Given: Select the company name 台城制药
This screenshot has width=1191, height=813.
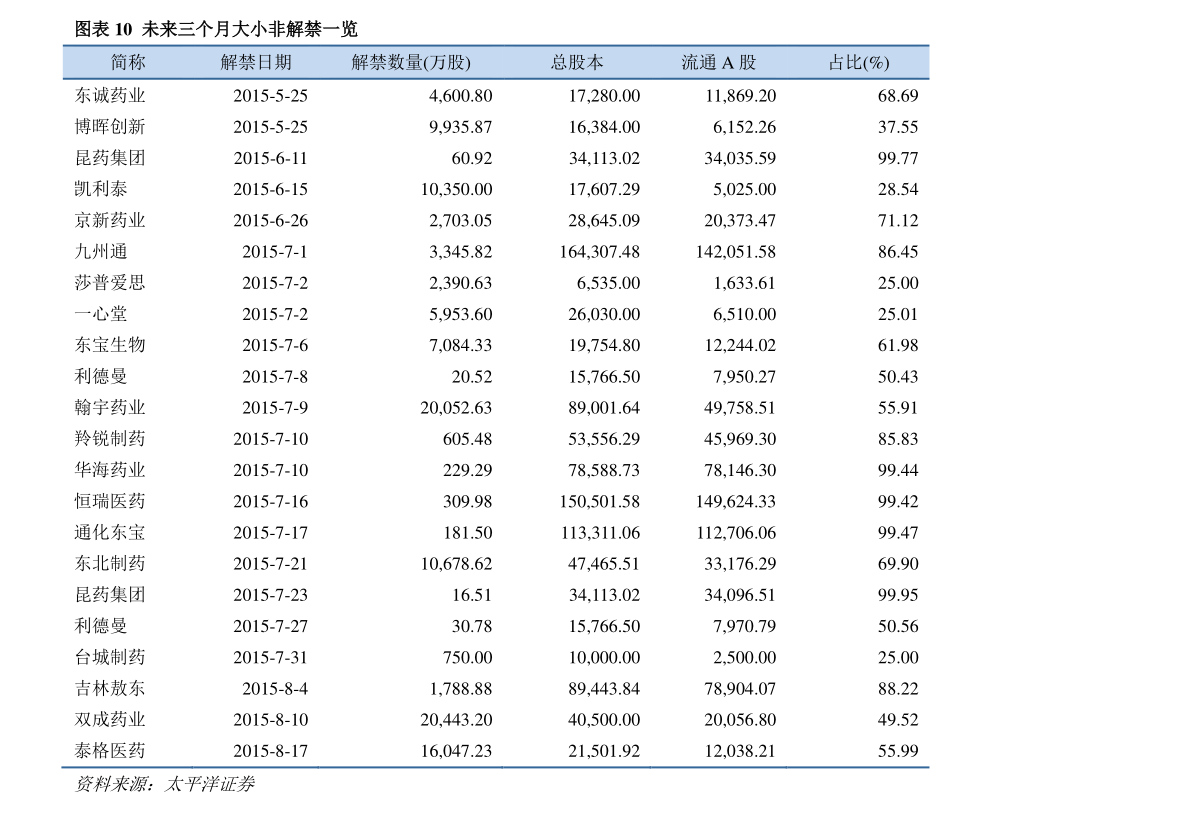Looking at the screenshot, I should click(x=110, y=657).
